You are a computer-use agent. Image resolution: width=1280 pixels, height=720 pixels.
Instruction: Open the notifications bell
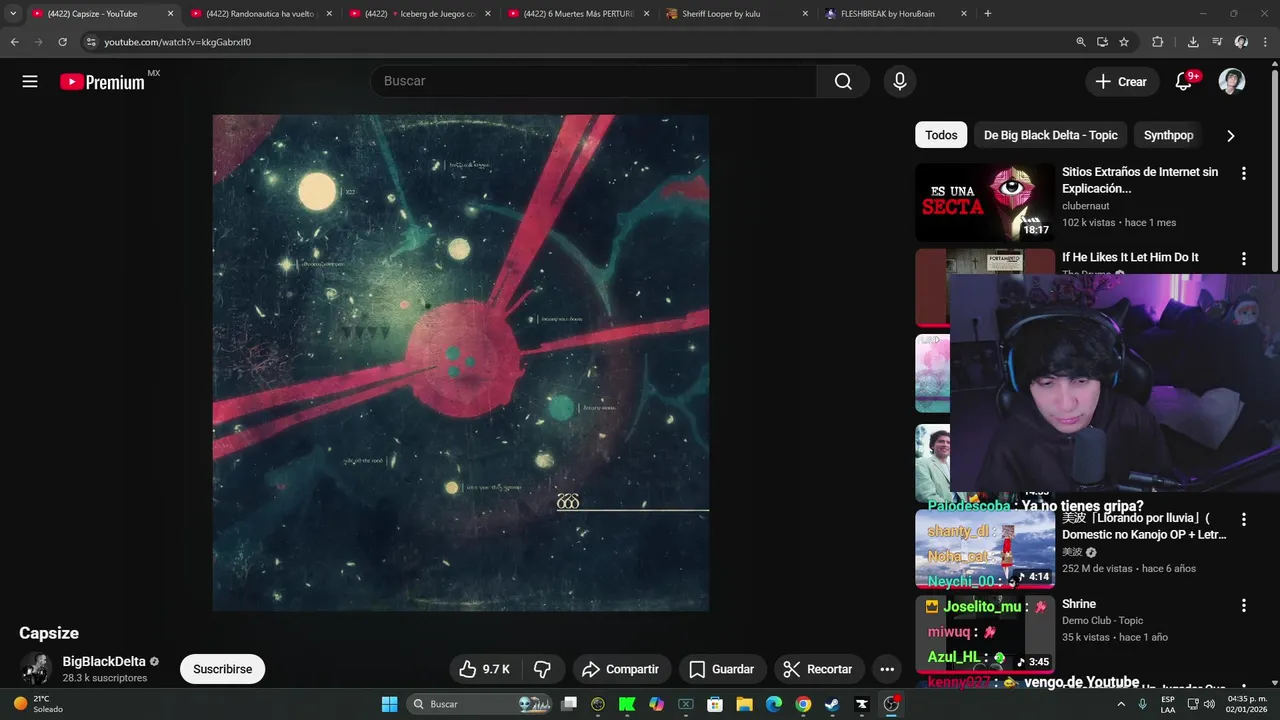[1184, 81]
